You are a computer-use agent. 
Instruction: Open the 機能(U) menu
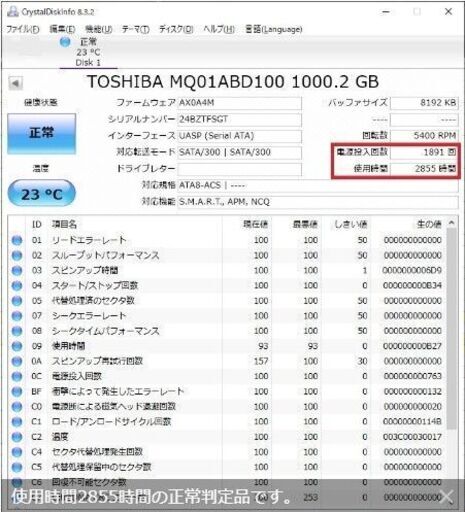point(98,29)
